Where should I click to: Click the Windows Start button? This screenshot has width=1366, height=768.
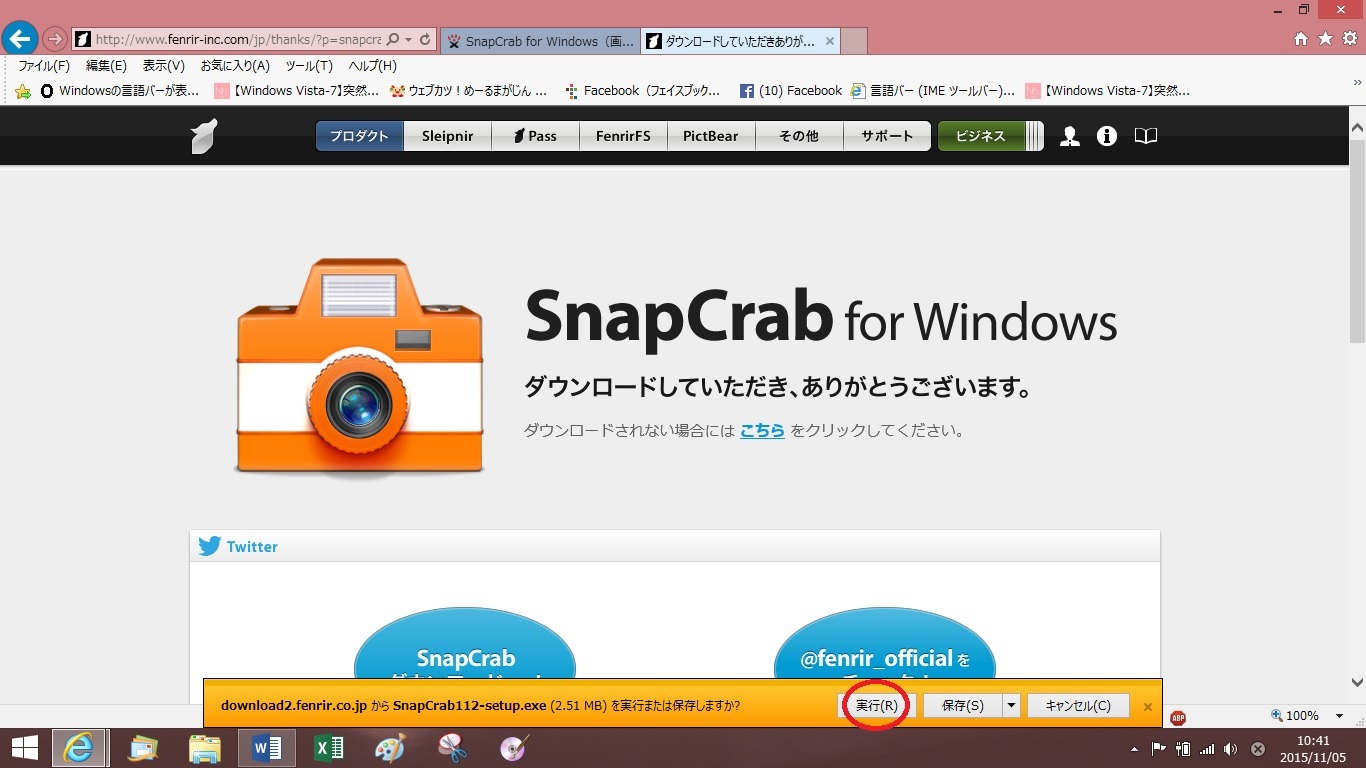point(24,748)
